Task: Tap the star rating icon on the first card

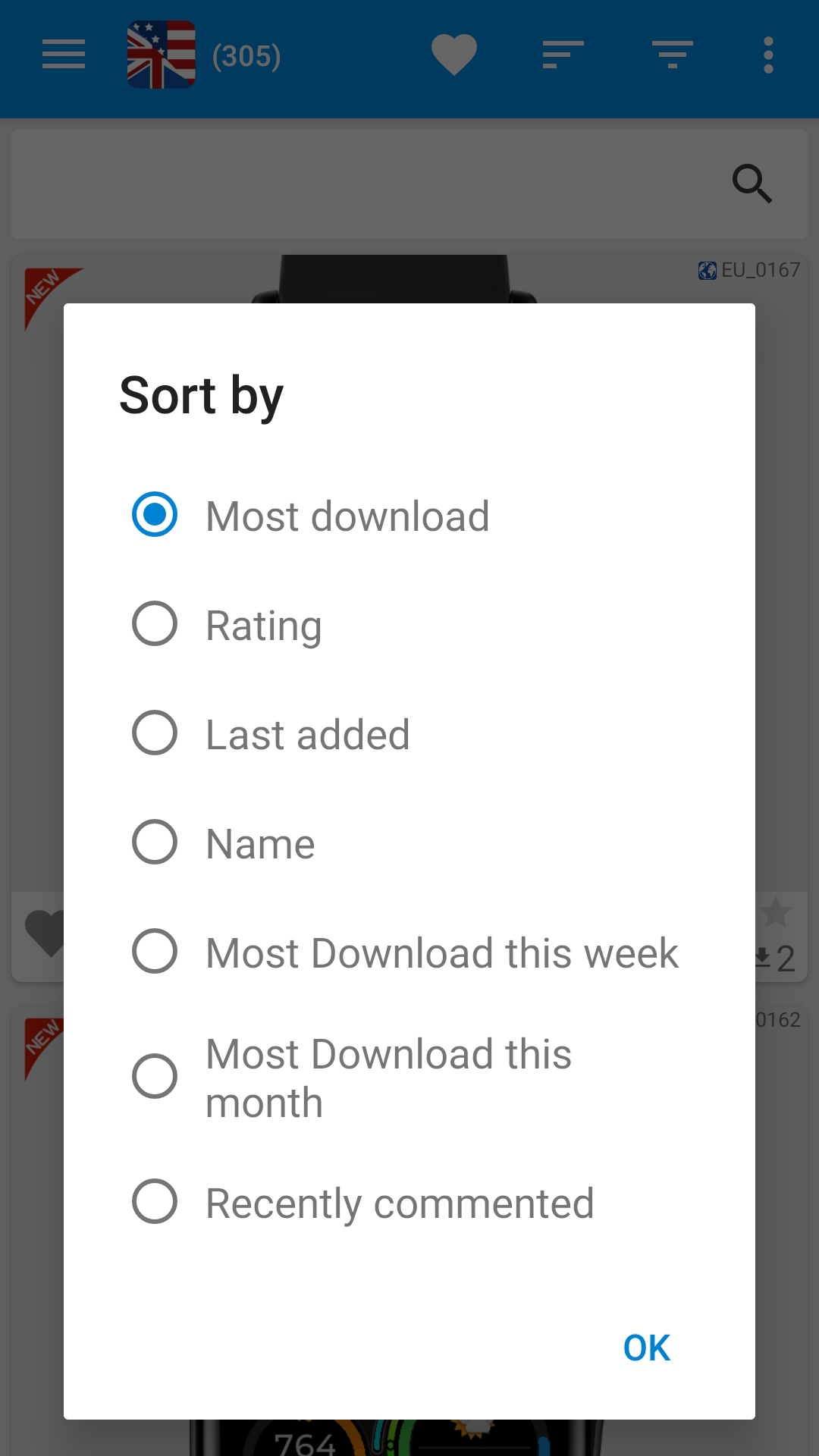Action: [x=776, y=913]
